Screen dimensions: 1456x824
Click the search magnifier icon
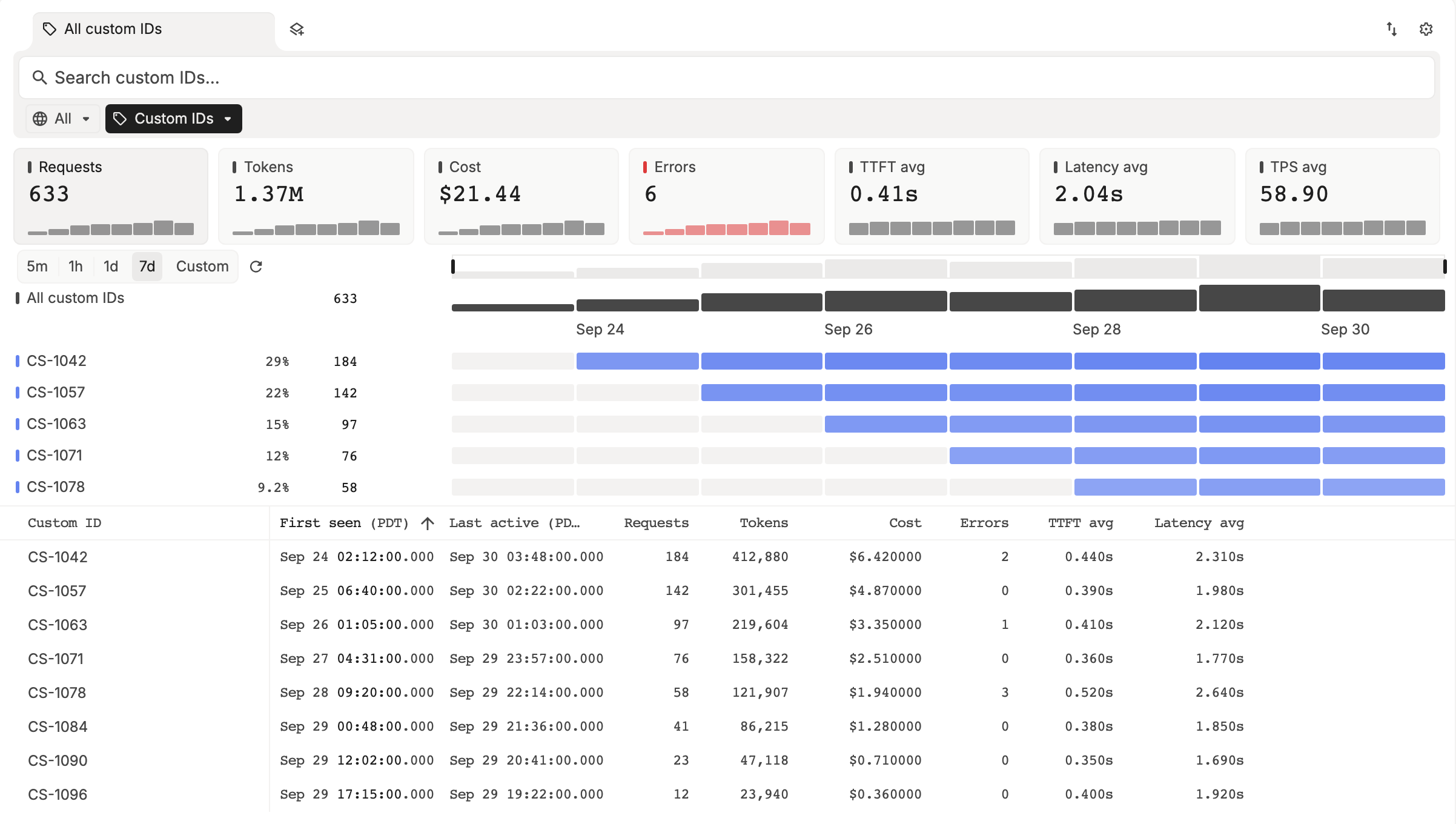(39, 78)
